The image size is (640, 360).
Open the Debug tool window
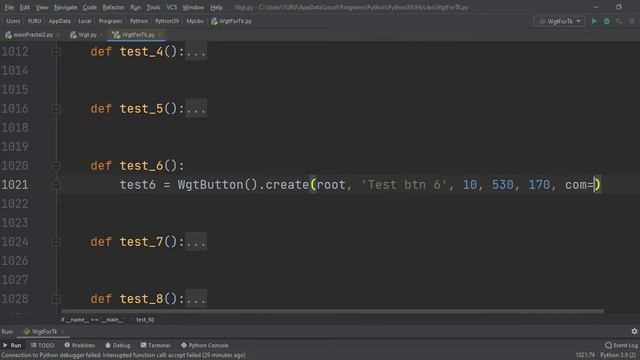point(118,345)
